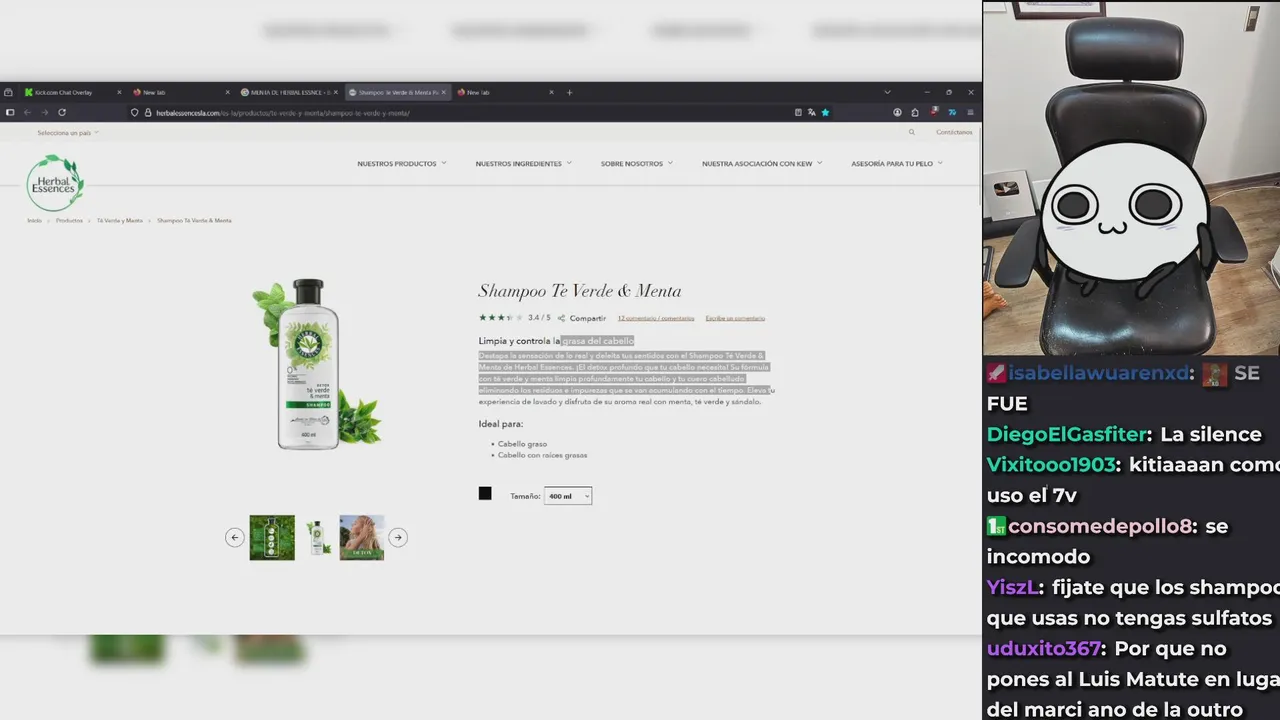Open the sidebar toggle in the browser toolbar

[x=10, y=113]
